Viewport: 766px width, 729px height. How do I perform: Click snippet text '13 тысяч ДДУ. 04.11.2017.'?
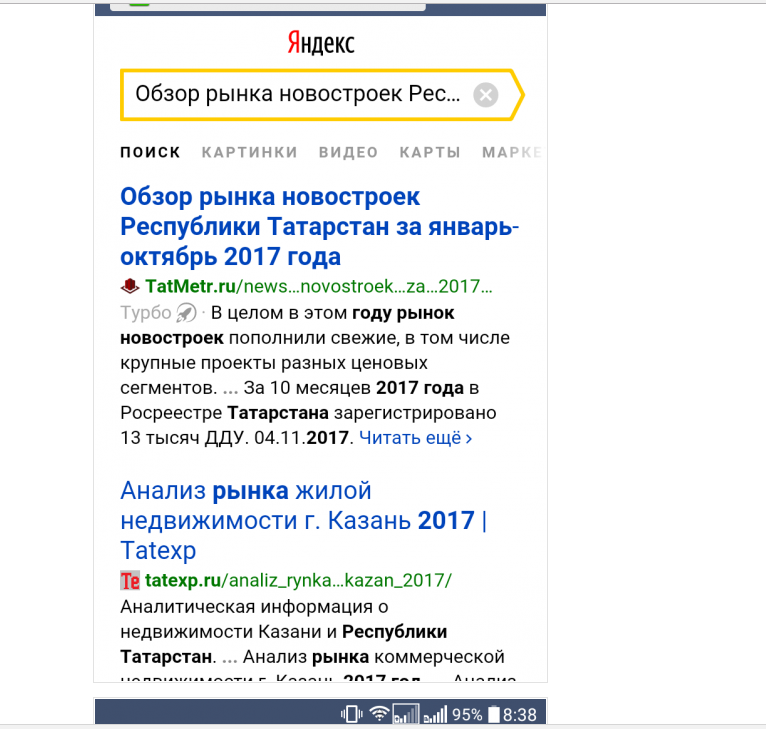click(237, 438)
